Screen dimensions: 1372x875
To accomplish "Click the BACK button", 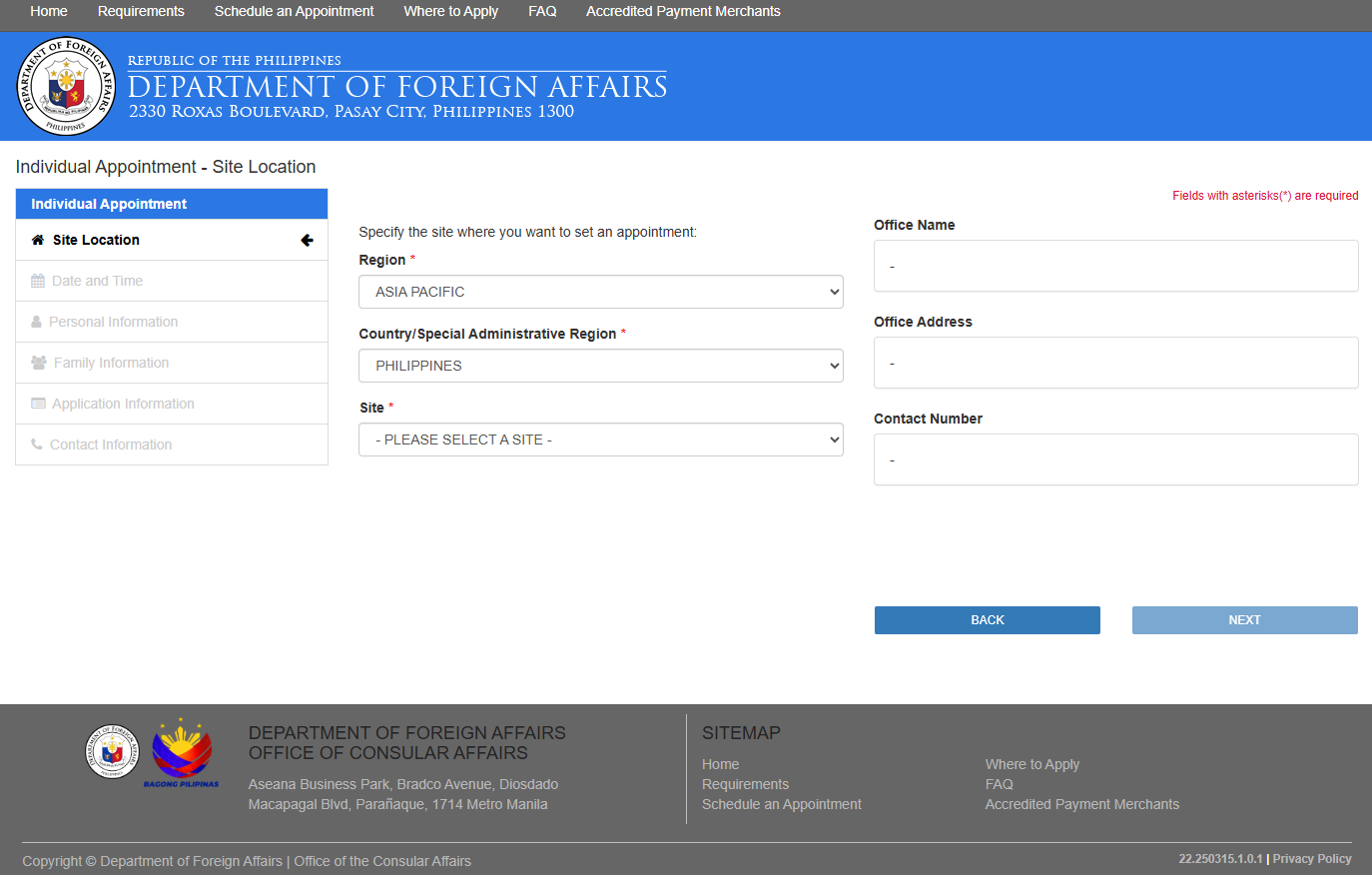I will pos(987,619).
